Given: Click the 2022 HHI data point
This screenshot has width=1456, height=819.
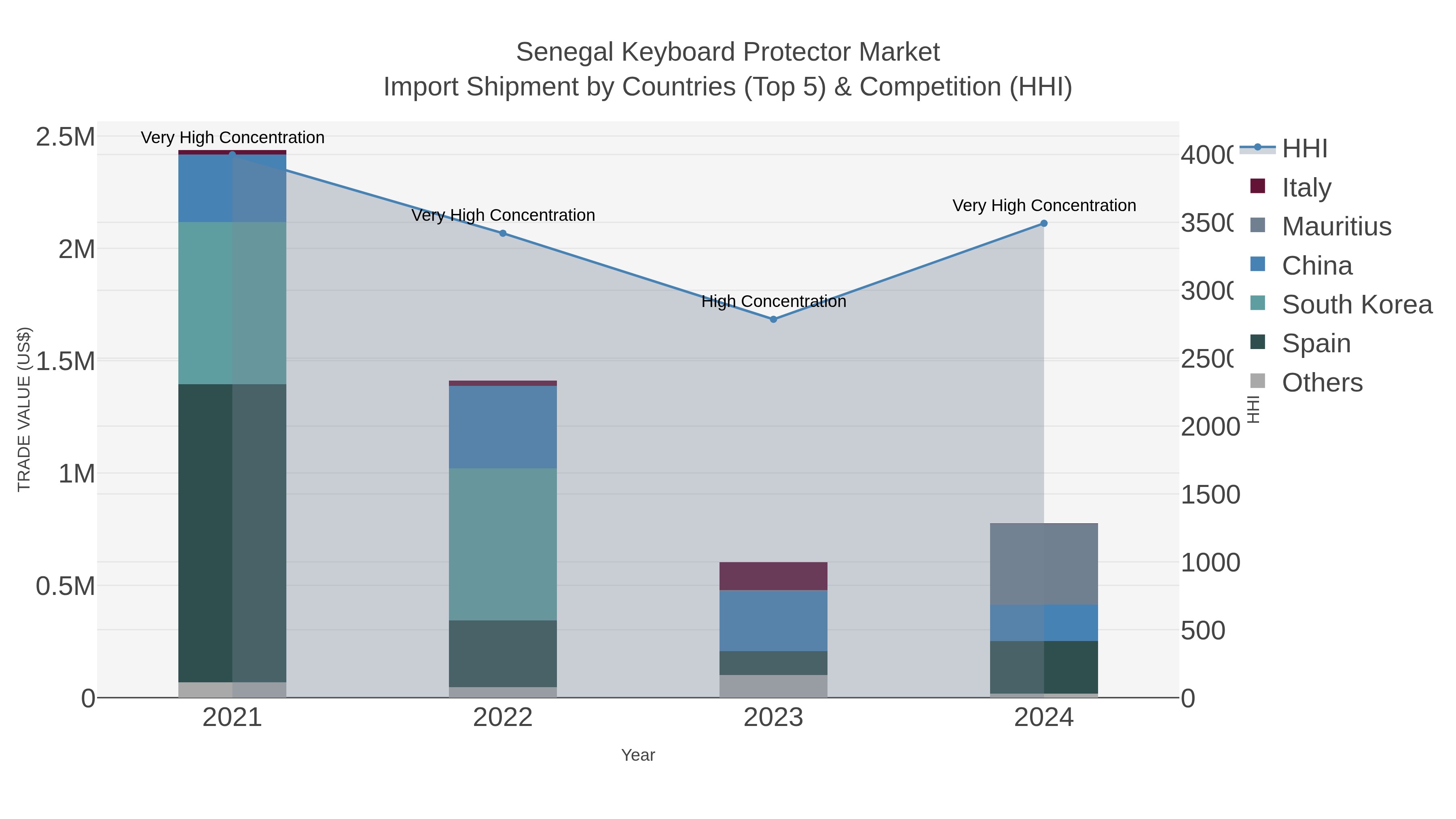Looking at the screenshot, I should pyautogui.click(x=502, y=233).
